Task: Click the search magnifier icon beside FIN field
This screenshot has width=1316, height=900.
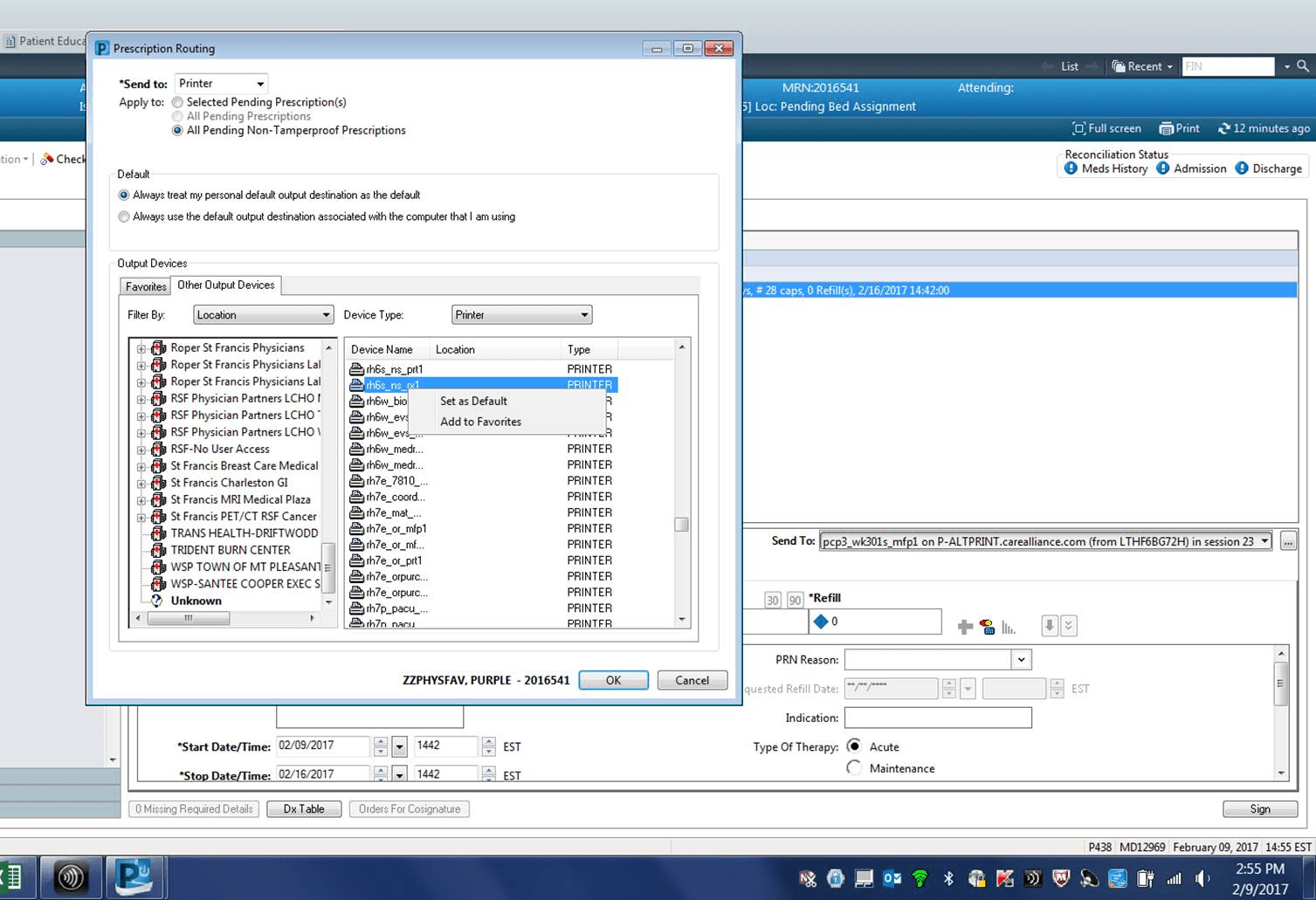Action: coord(1302,66)
